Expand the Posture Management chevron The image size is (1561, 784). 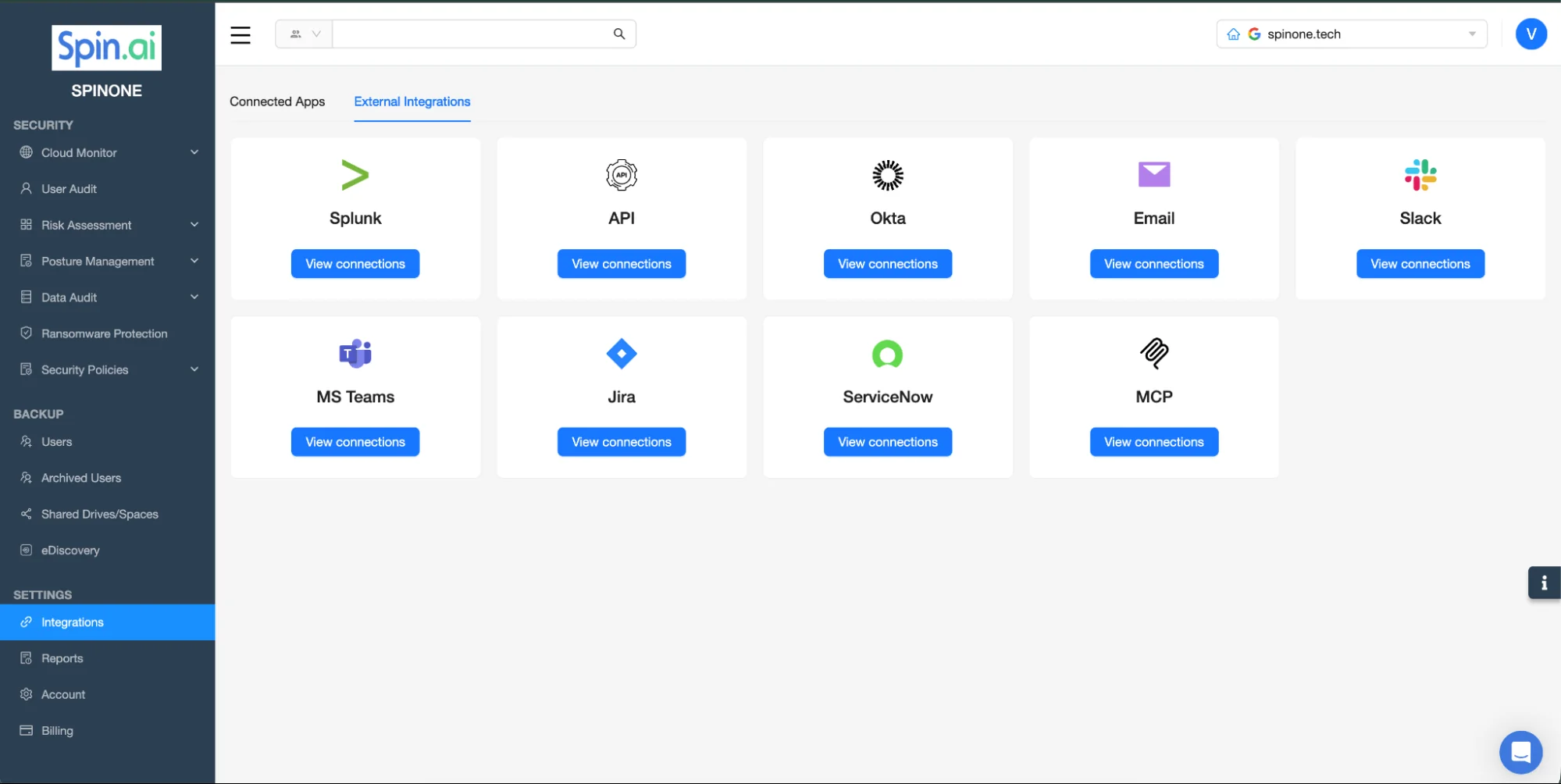click(x=194, y=261)
